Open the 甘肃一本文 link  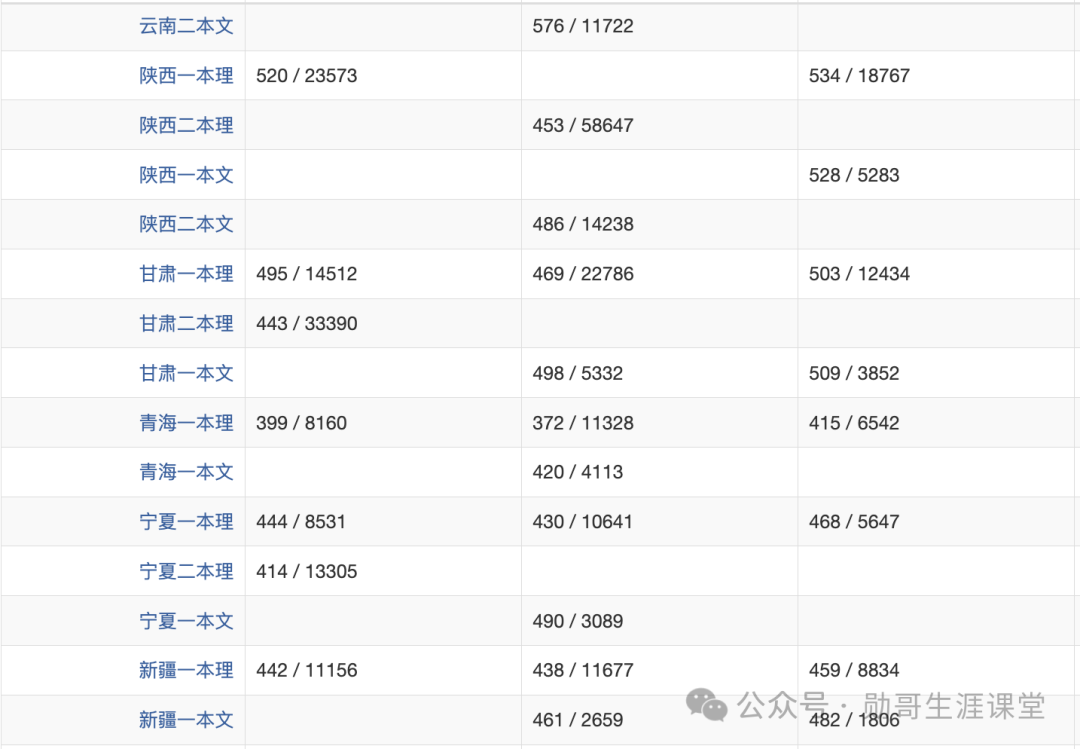(x=186, y=373)
